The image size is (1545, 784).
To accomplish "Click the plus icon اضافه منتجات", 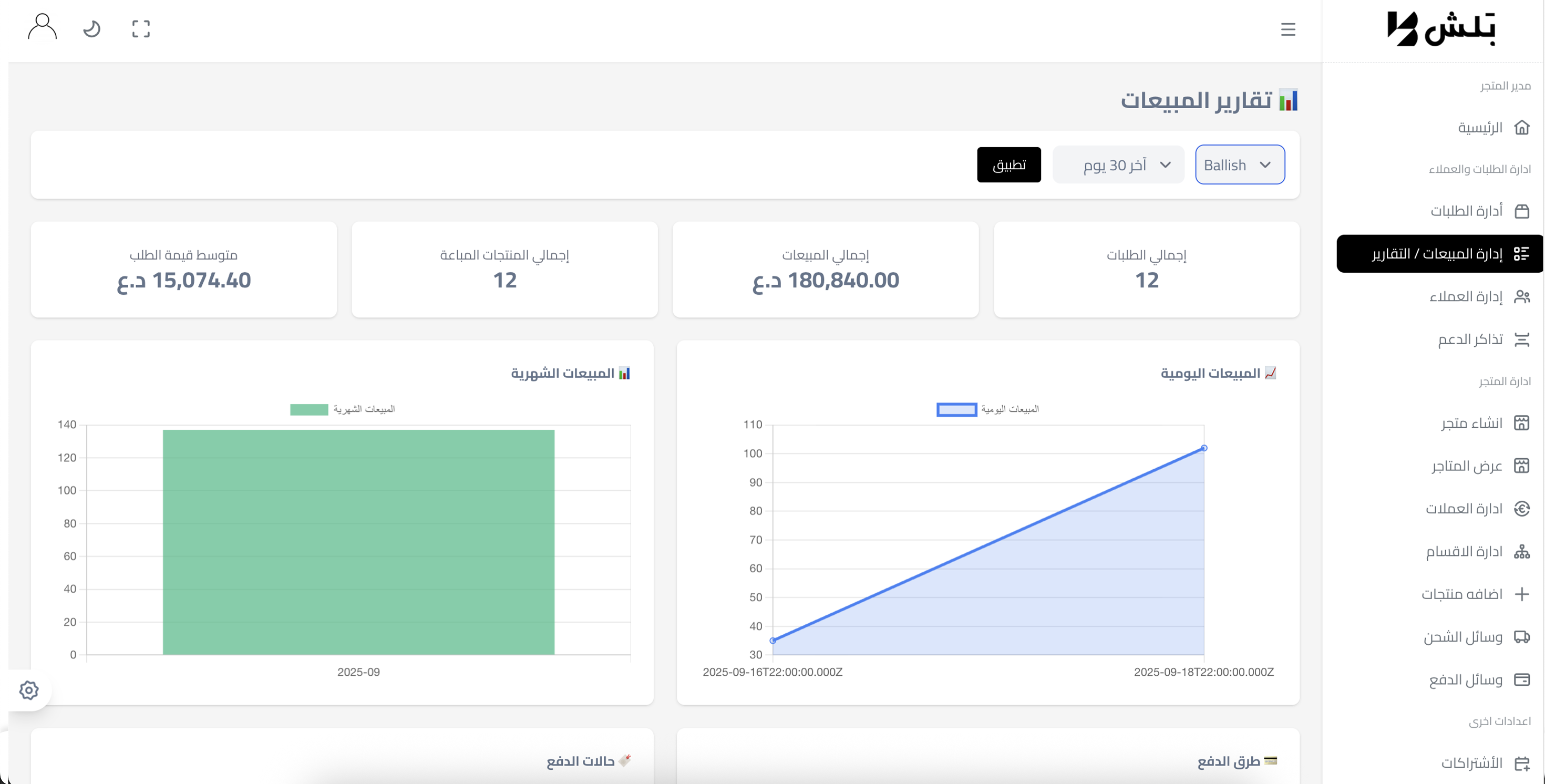I will (1521, 594).
